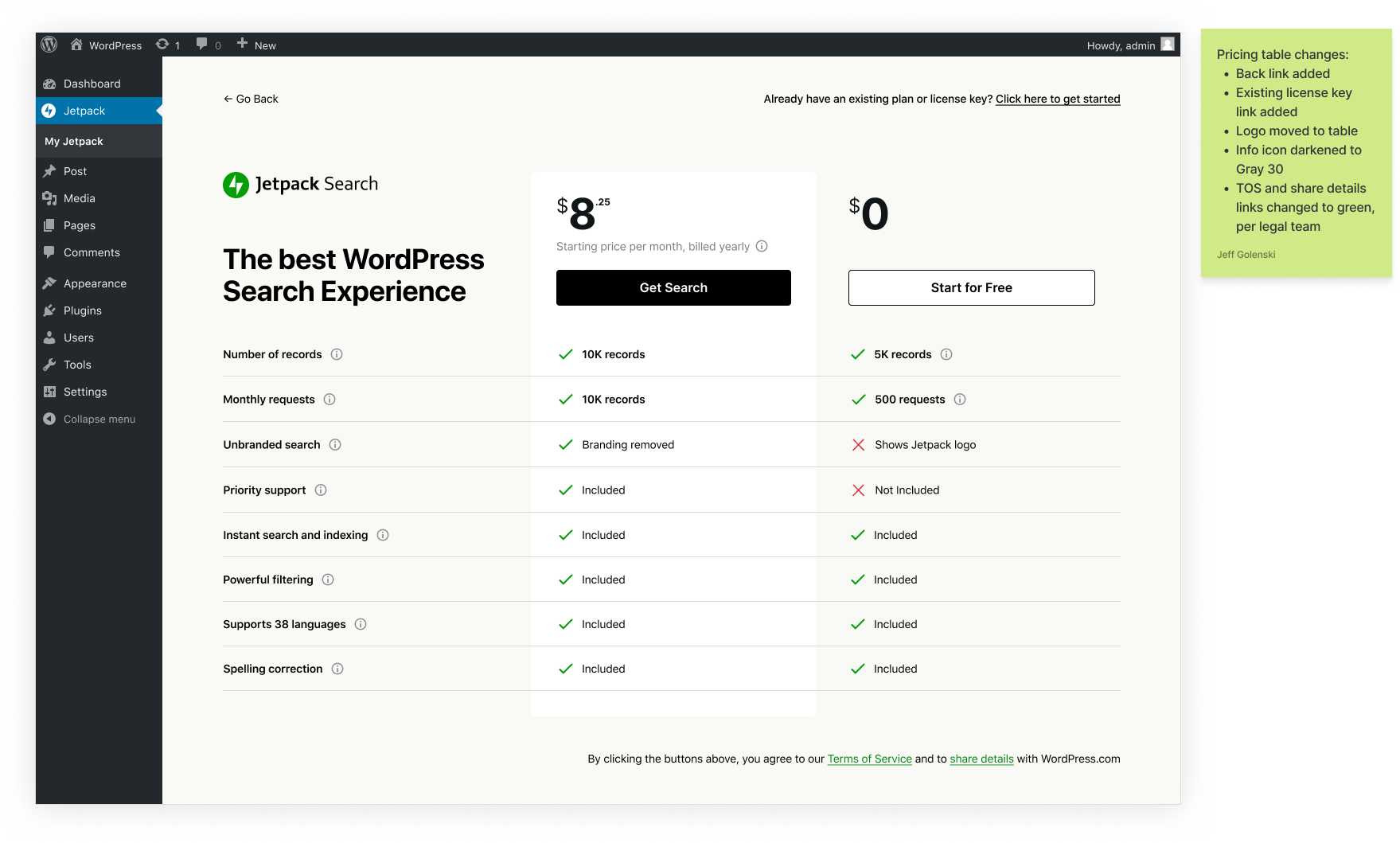This screenshot has height=843, width=1400.
Task: Click the Media icon in sidebar
Action: (49, 198)
